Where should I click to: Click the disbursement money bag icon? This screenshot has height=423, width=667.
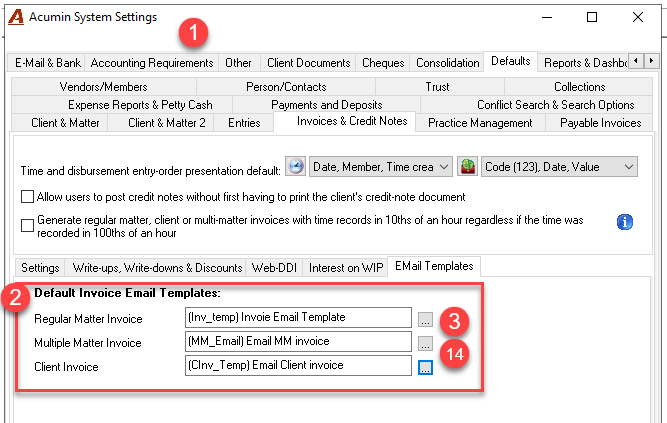[x=467, y=166]
